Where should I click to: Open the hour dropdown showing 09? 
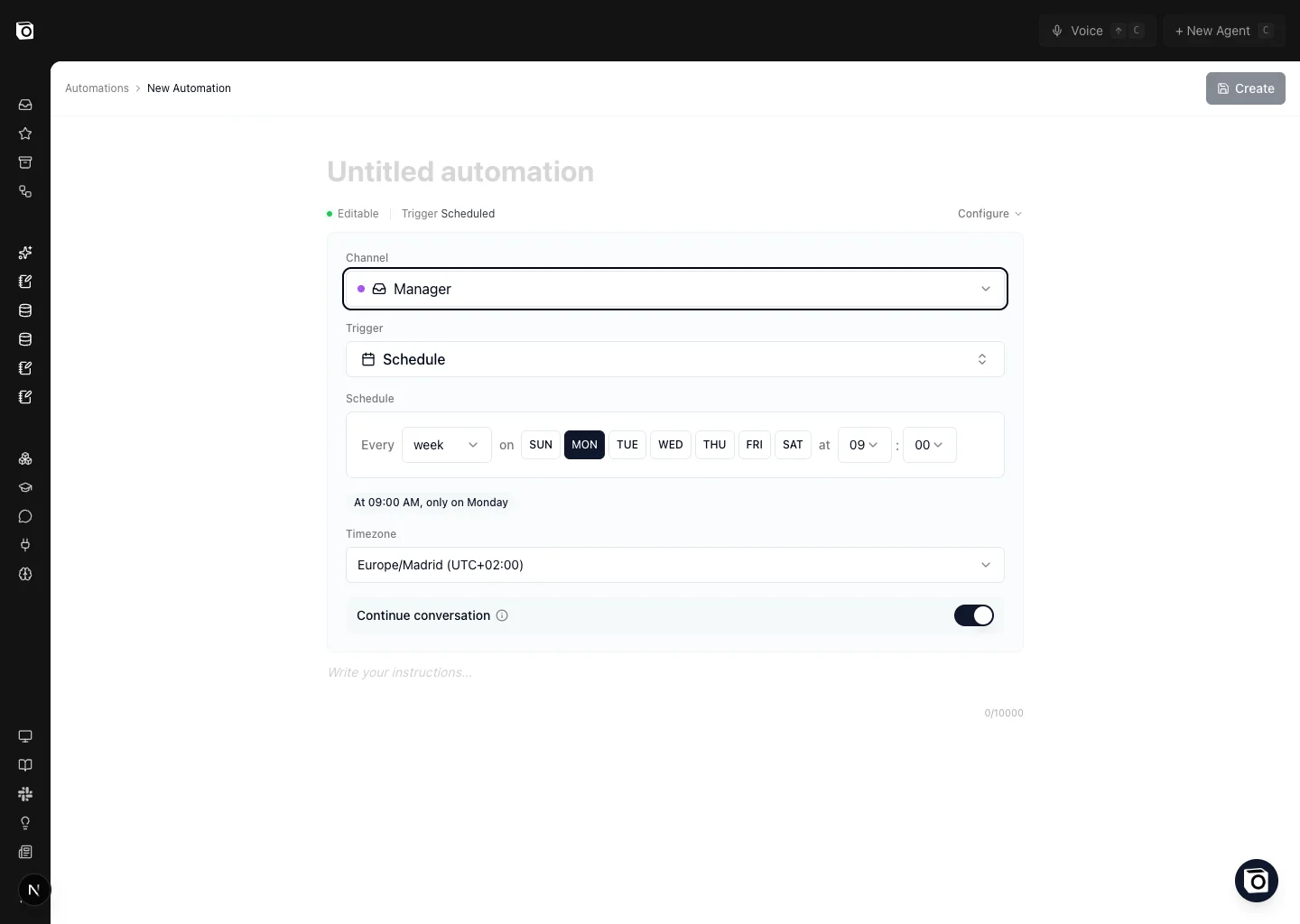click(865, 445)
